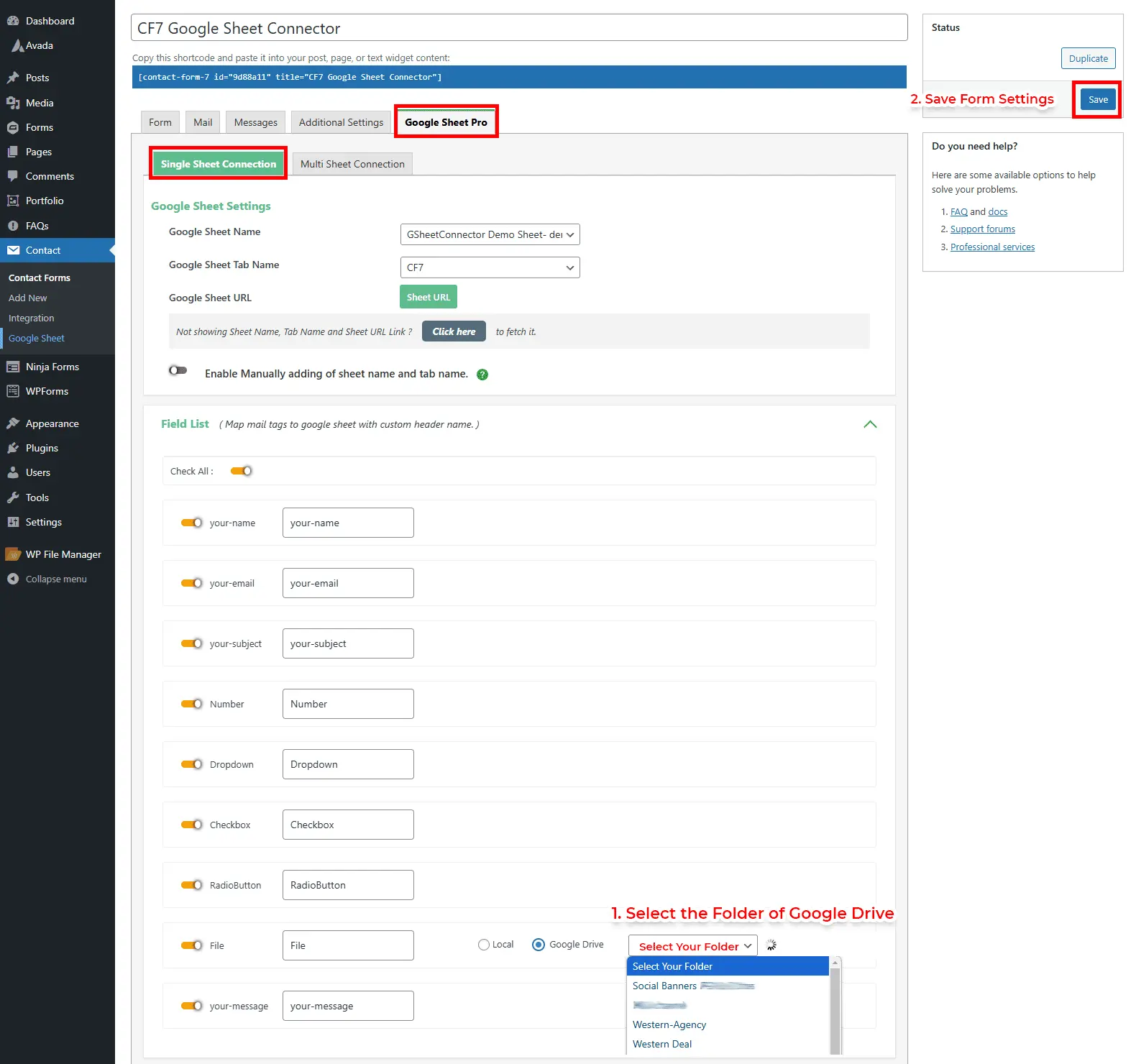This screenshot has width=1136, height=1064.
Task: Click the your-email header name field
Action: (x=348, y=583)
